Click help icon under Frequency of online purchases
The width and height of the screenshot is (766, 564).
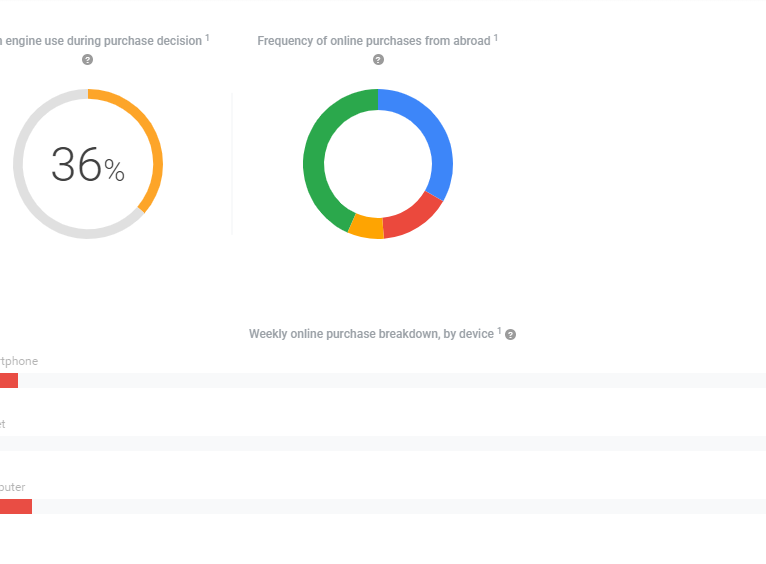point(378,60)
